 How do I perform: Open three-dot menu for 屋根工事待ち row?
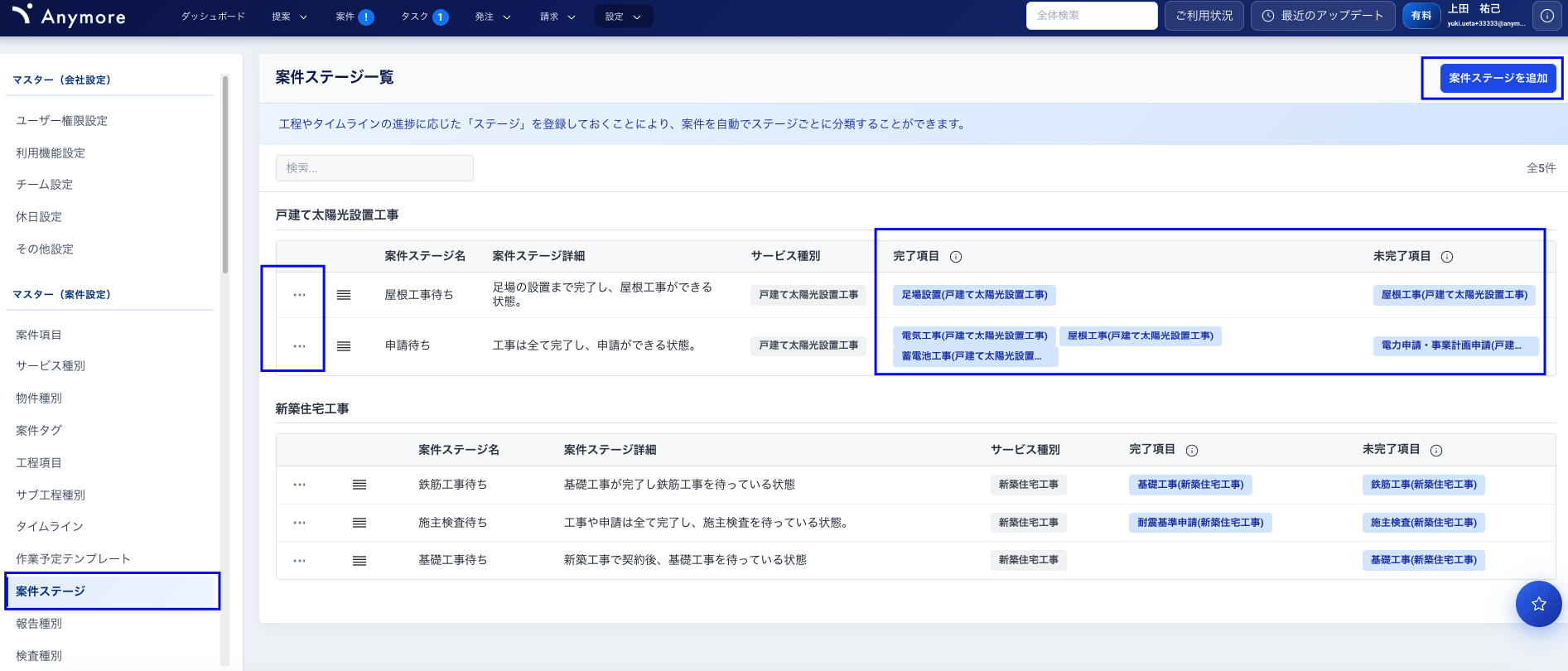[299, 295]
